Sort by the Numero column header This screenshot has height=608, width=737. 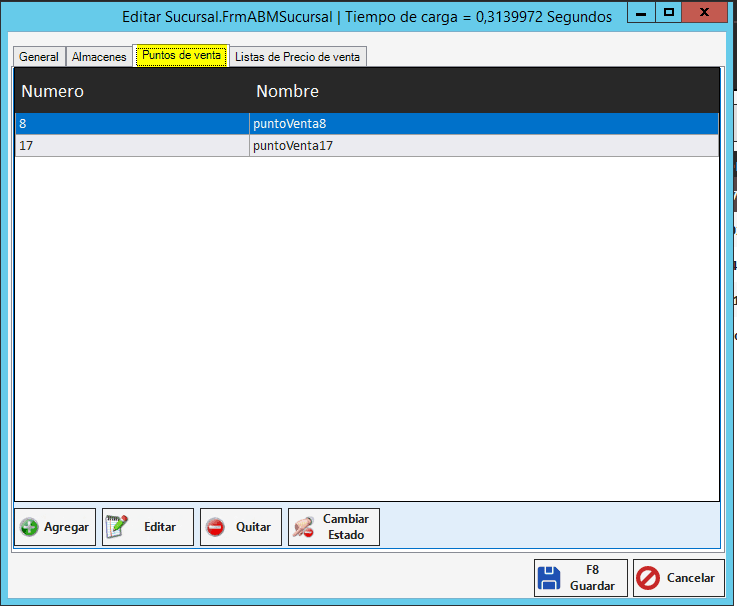[x=53, y=91]
